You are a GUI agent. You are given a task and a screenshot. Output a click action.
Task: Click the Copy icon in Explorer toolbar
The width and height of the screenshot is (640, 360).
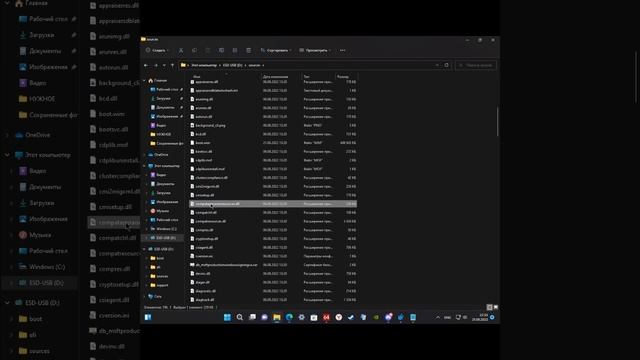194,50
